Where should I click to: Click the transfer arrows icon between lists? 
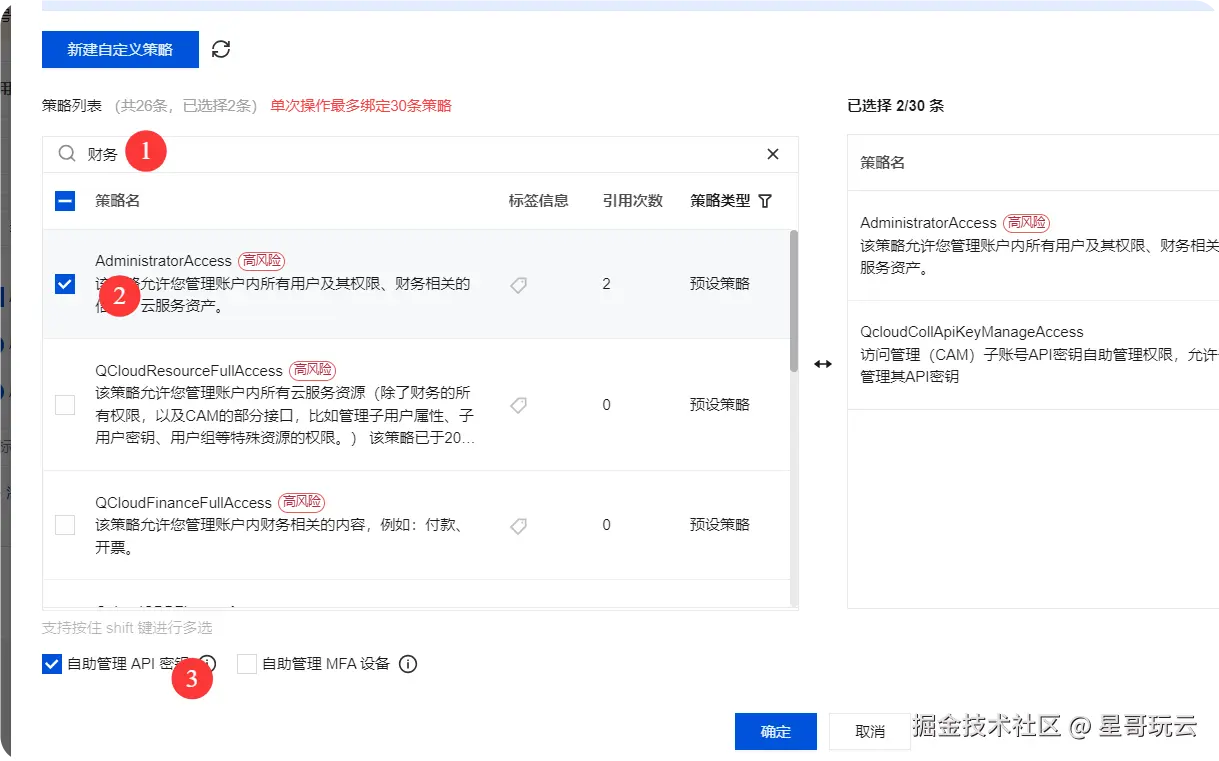822,364
